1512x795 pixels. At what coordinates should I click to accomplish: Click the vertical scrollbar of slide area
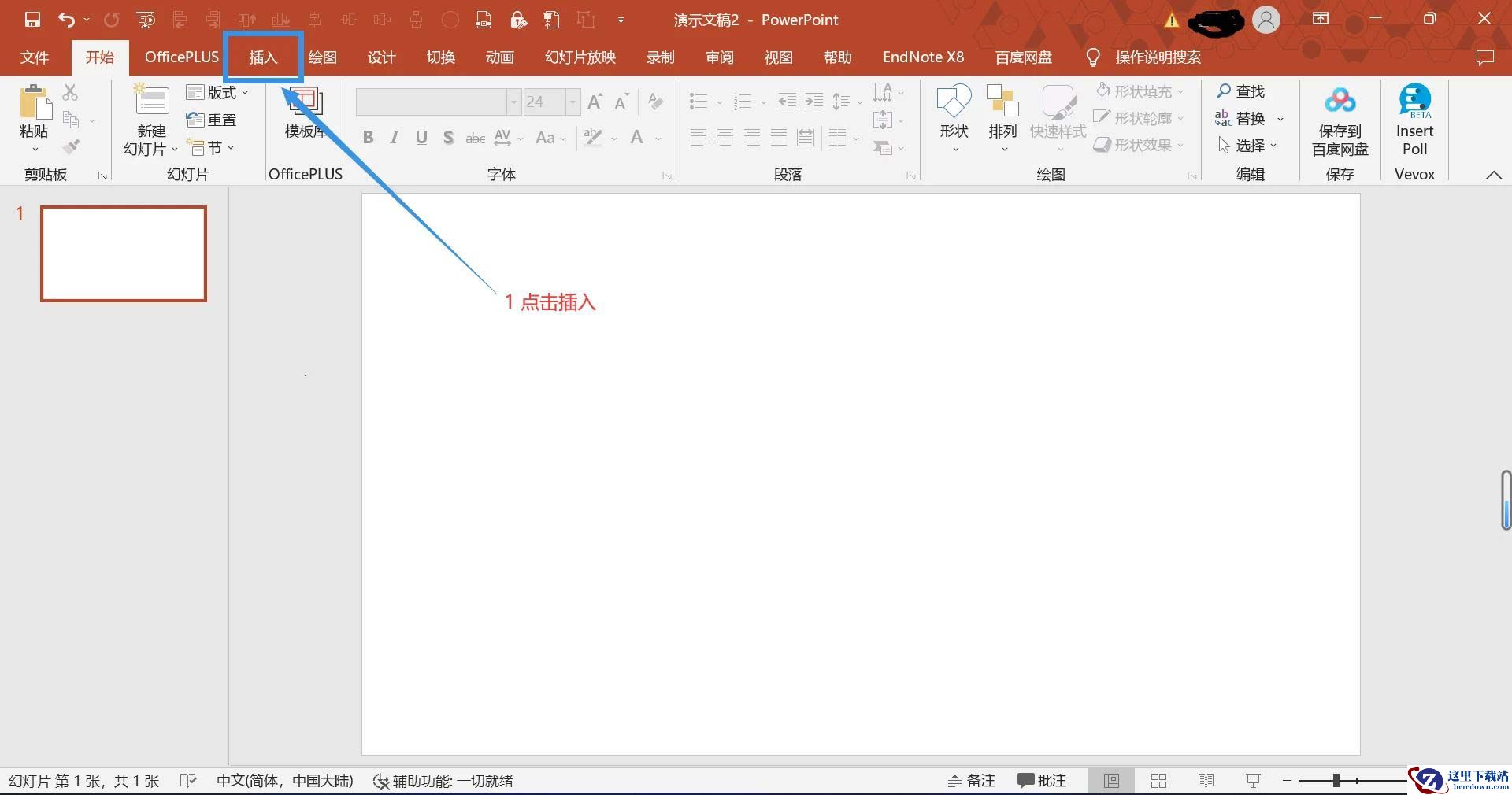(1506, 500)
